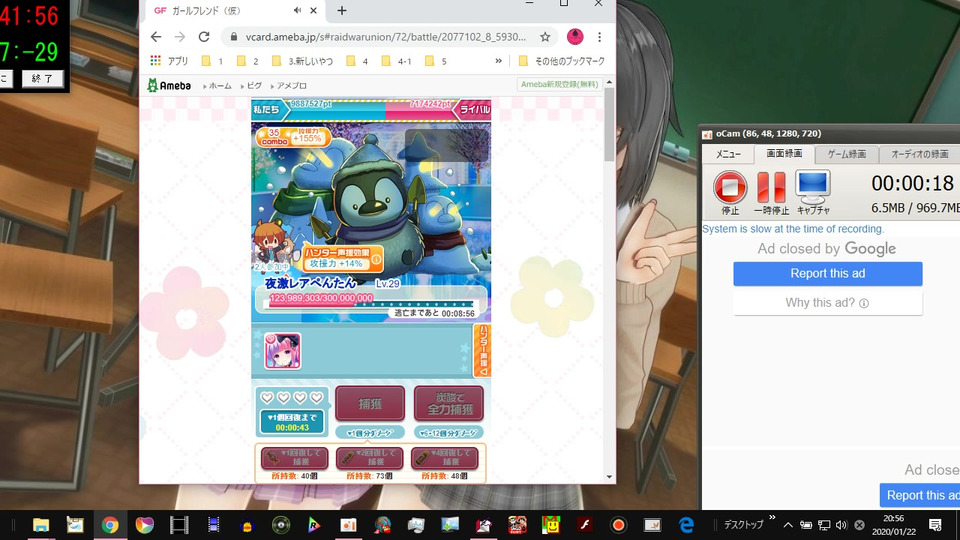This screenshot has height=540, width=960.
Task: Click the 捕獲 capture button
Action: coord(370,403)
